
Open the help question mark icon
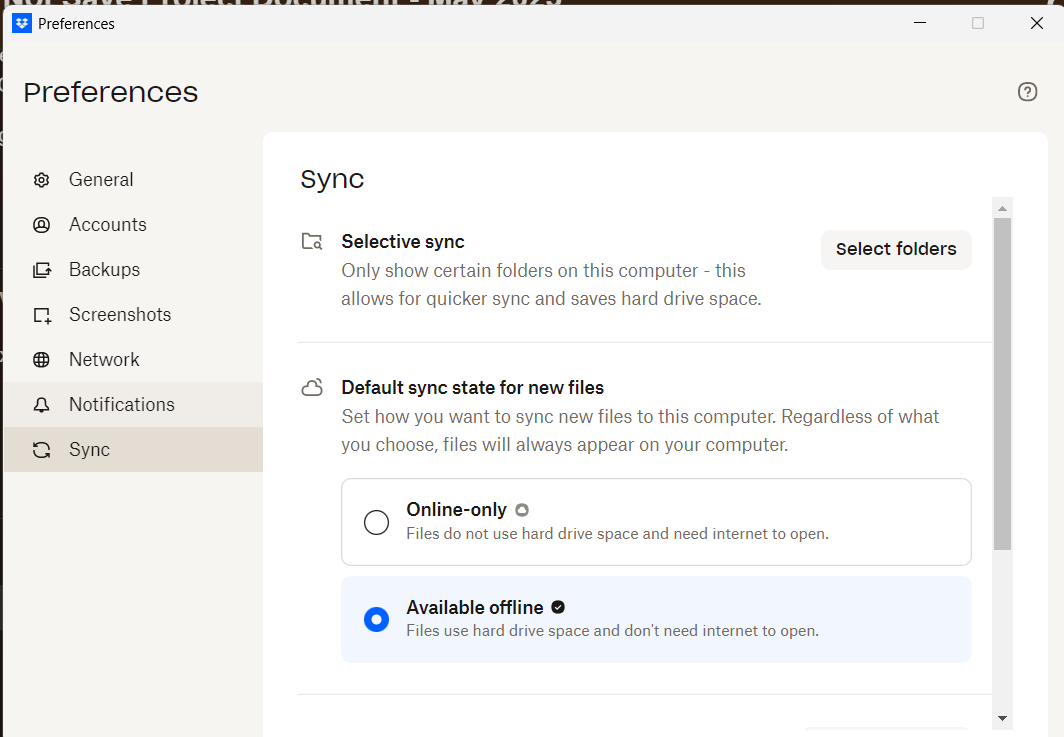click(x=1027, y=92)
